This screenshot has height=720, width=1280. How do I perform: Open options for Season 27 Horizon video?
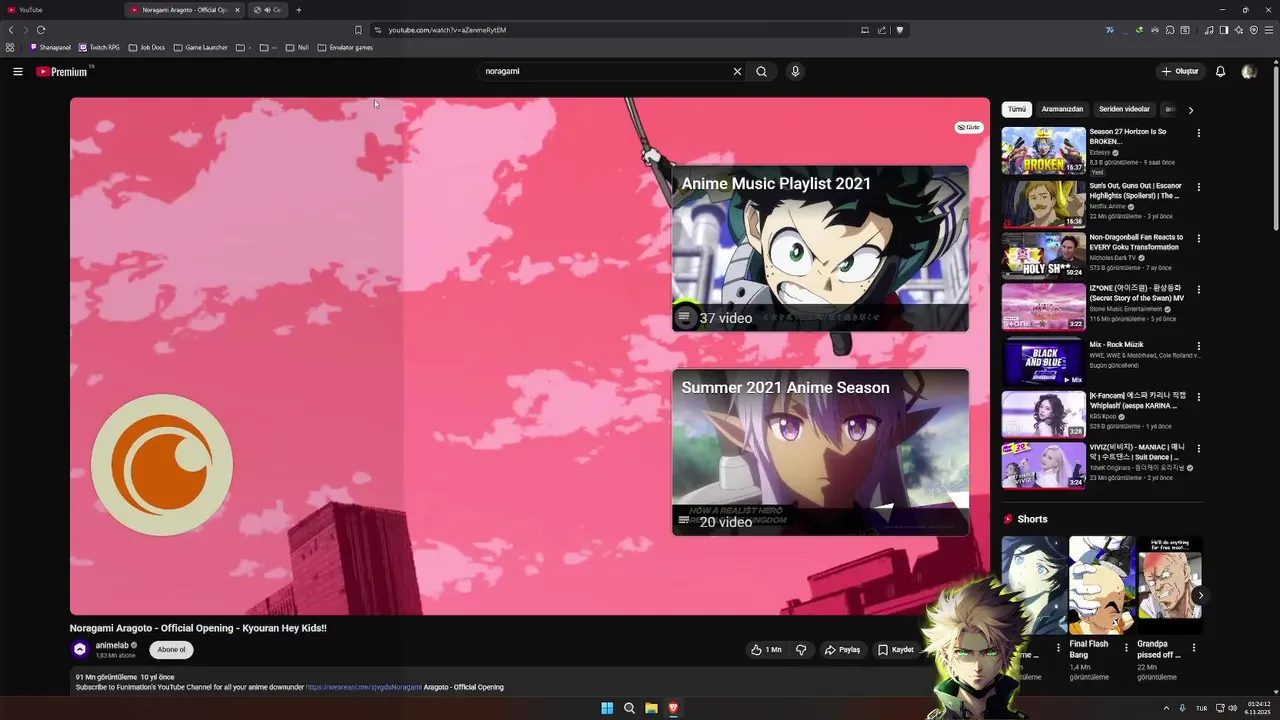pyautogui.click(x=1198, y=133)
